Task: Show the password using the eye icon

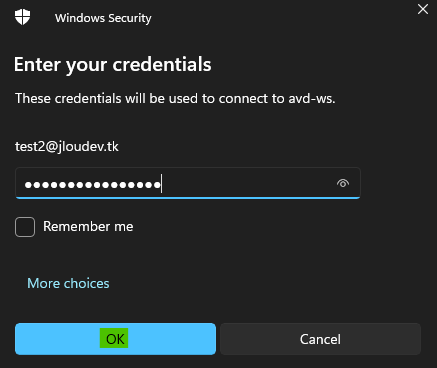Action: point(343,183)
